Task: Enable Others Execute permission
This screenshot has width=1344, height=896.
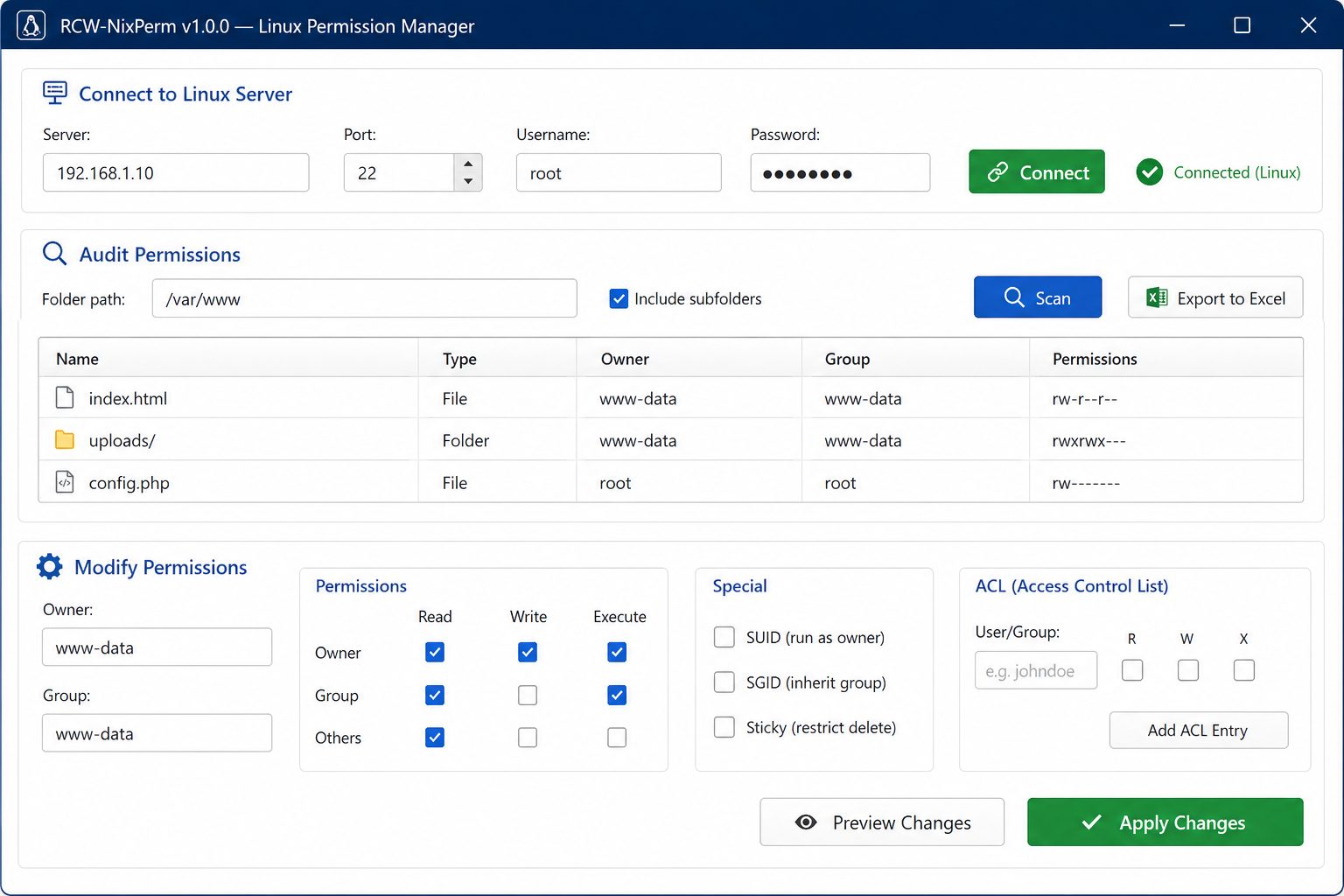Action: 617,738
